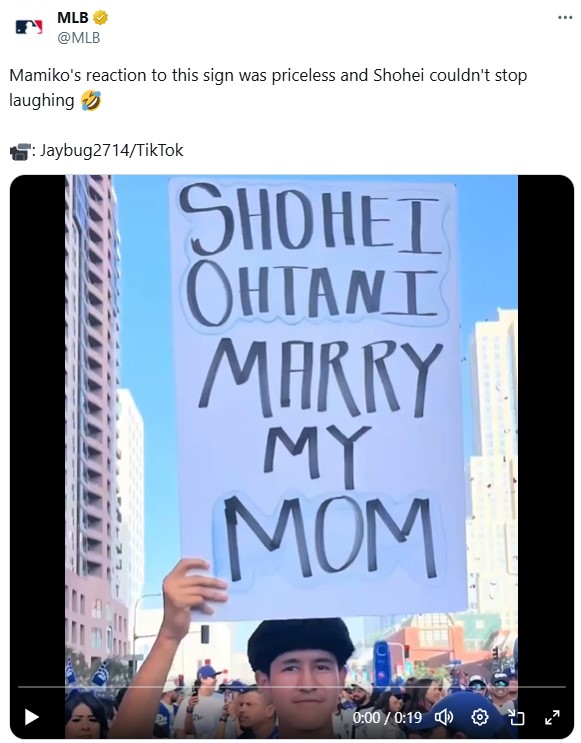The height and width of the screenshot is (743, 581).
Task: Toggle picture-in-picture mode for the video
Action: click(516, 717)
